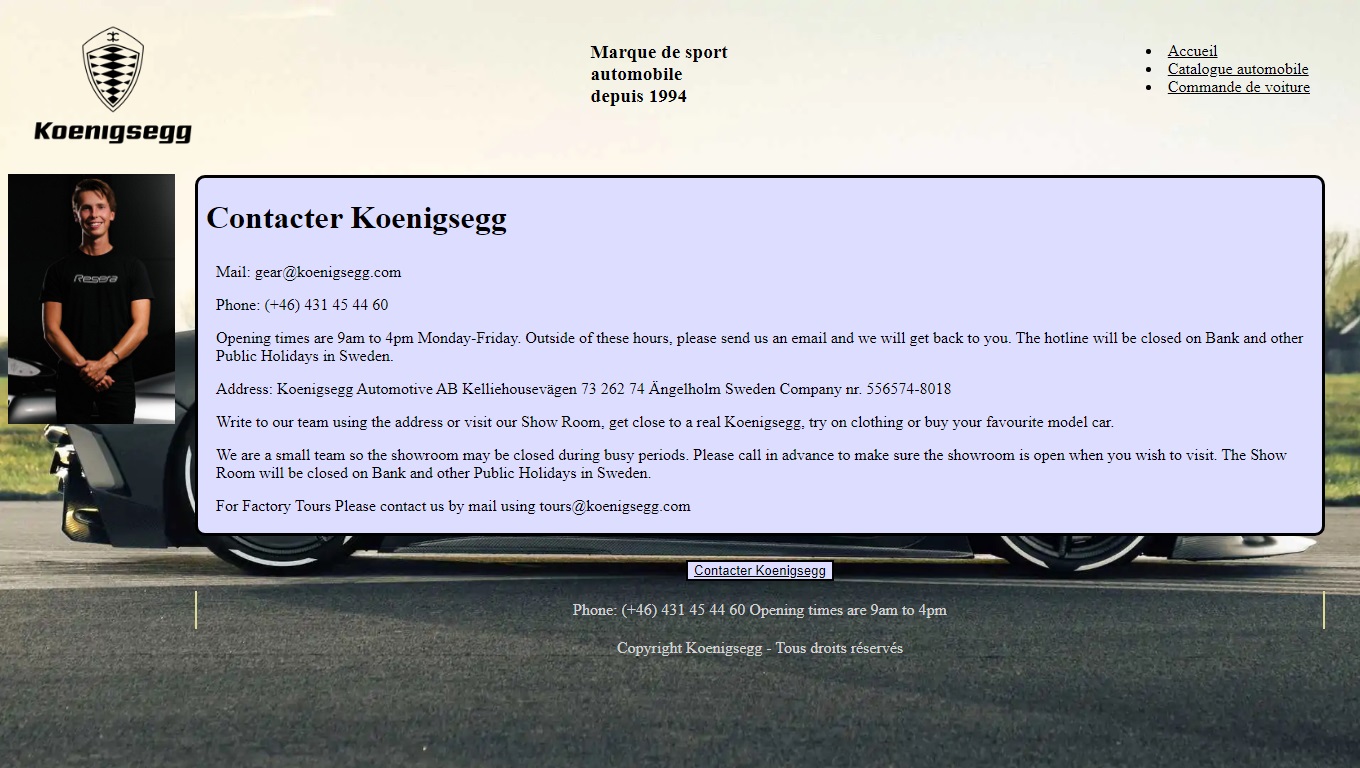Open the Commande de voiture link
The image size is (1360, 768).
[x=1238, y=87]
